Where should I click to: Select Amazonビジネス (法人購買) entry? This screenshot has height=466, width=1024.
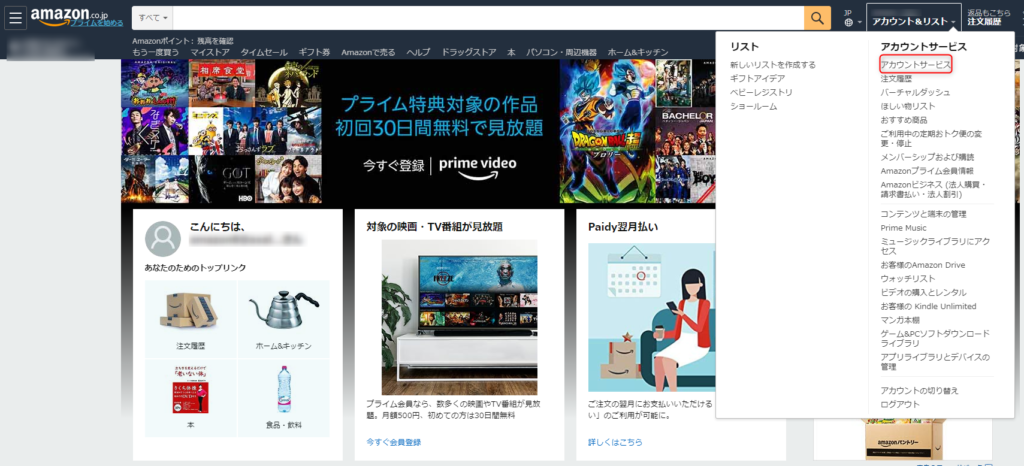pyautogui.click(x=933, y=189)
